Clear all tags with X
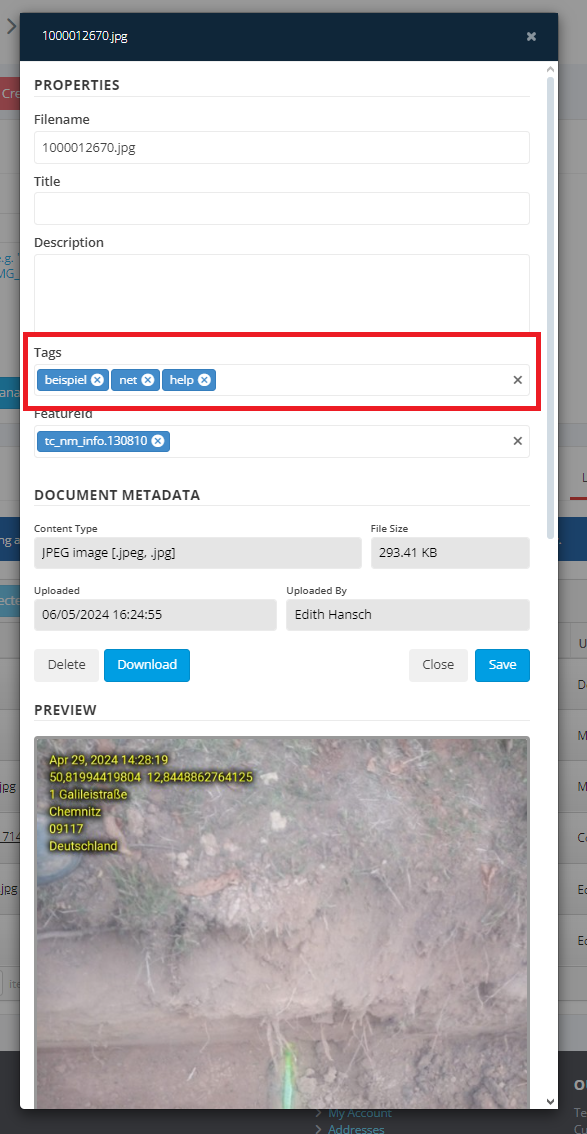The height and width of the screenshot is (1134, 587). click(518, 380)
